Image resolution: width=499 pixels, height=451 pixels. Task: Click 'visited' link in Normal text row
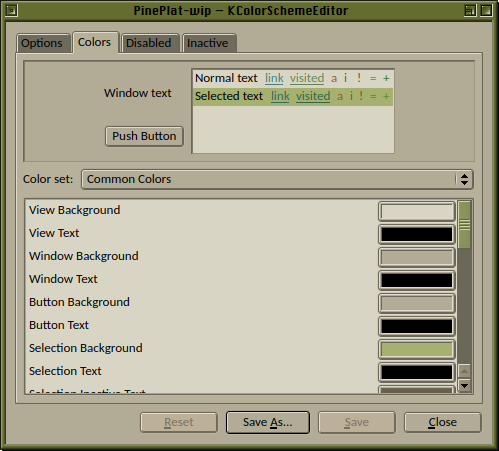pyautogui.click(x=307, y=78)
